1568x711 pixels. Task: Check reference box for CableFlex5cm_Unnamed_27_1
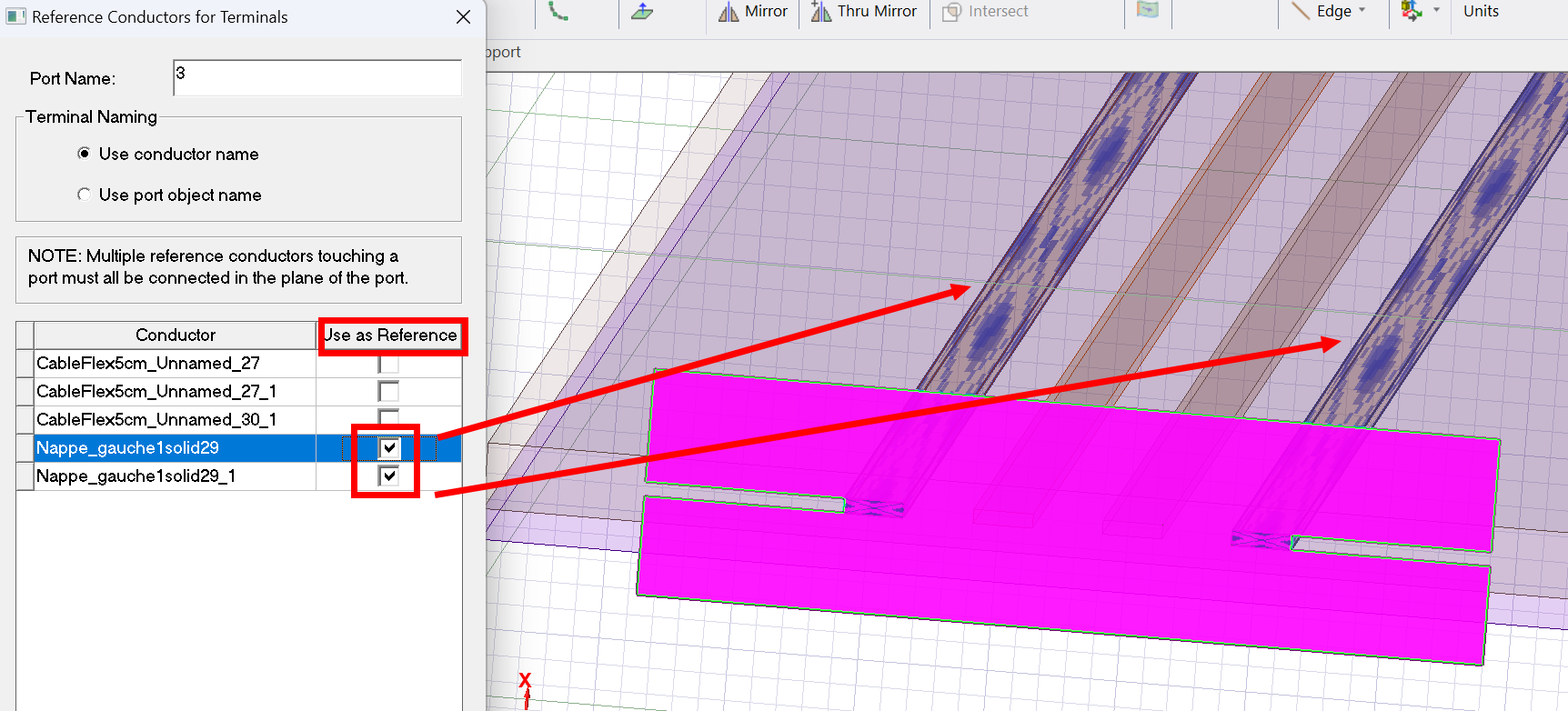pos(388,391)
